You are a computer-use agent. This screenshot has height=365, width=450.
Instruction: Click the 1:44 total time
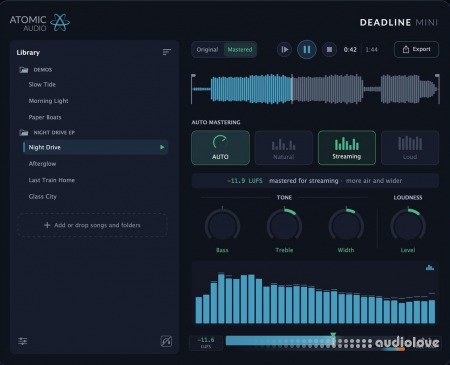(371, 50)
